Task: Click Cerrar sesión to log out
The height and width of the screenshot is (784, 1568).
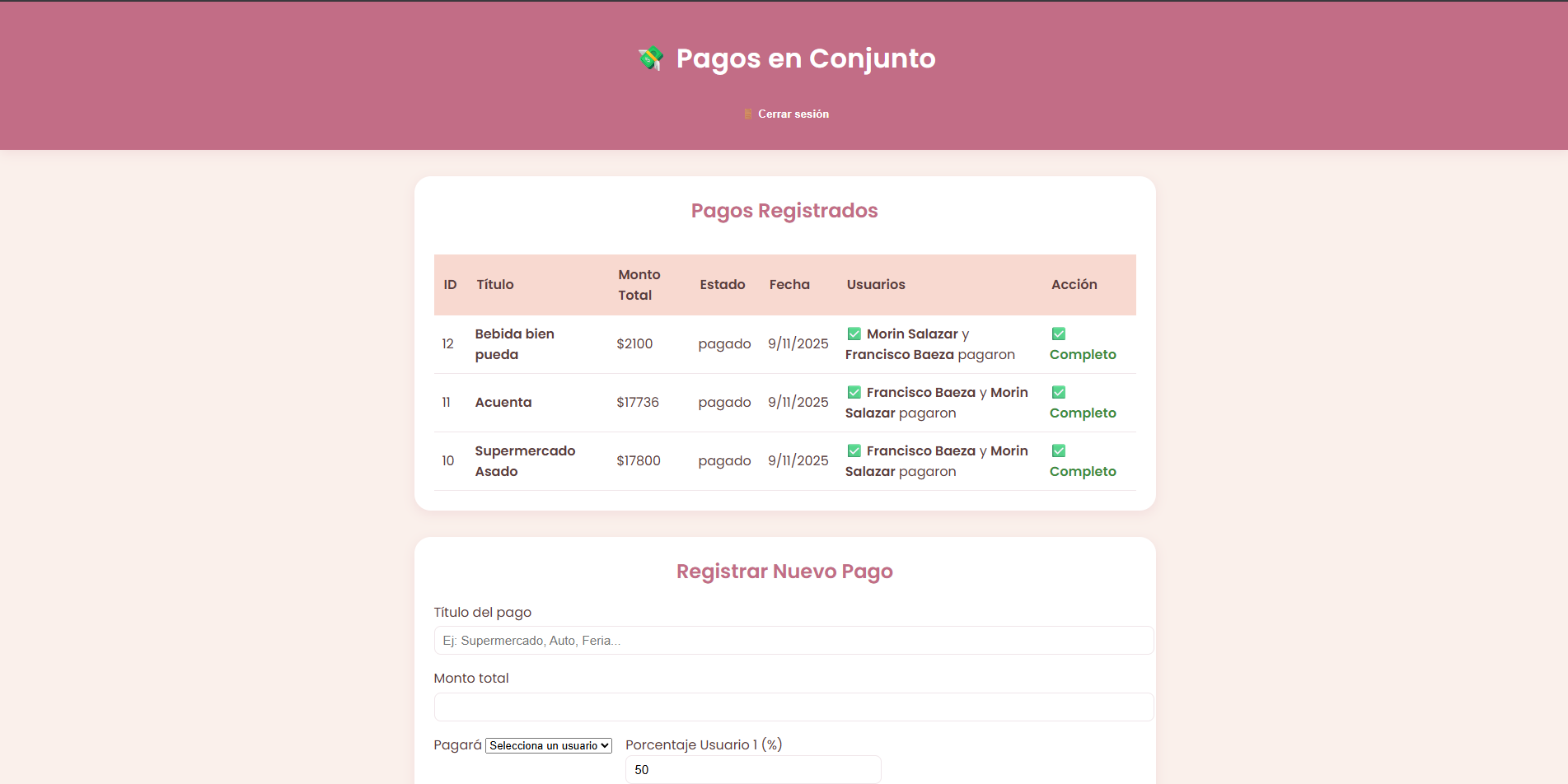Action: tap(793, 114)
